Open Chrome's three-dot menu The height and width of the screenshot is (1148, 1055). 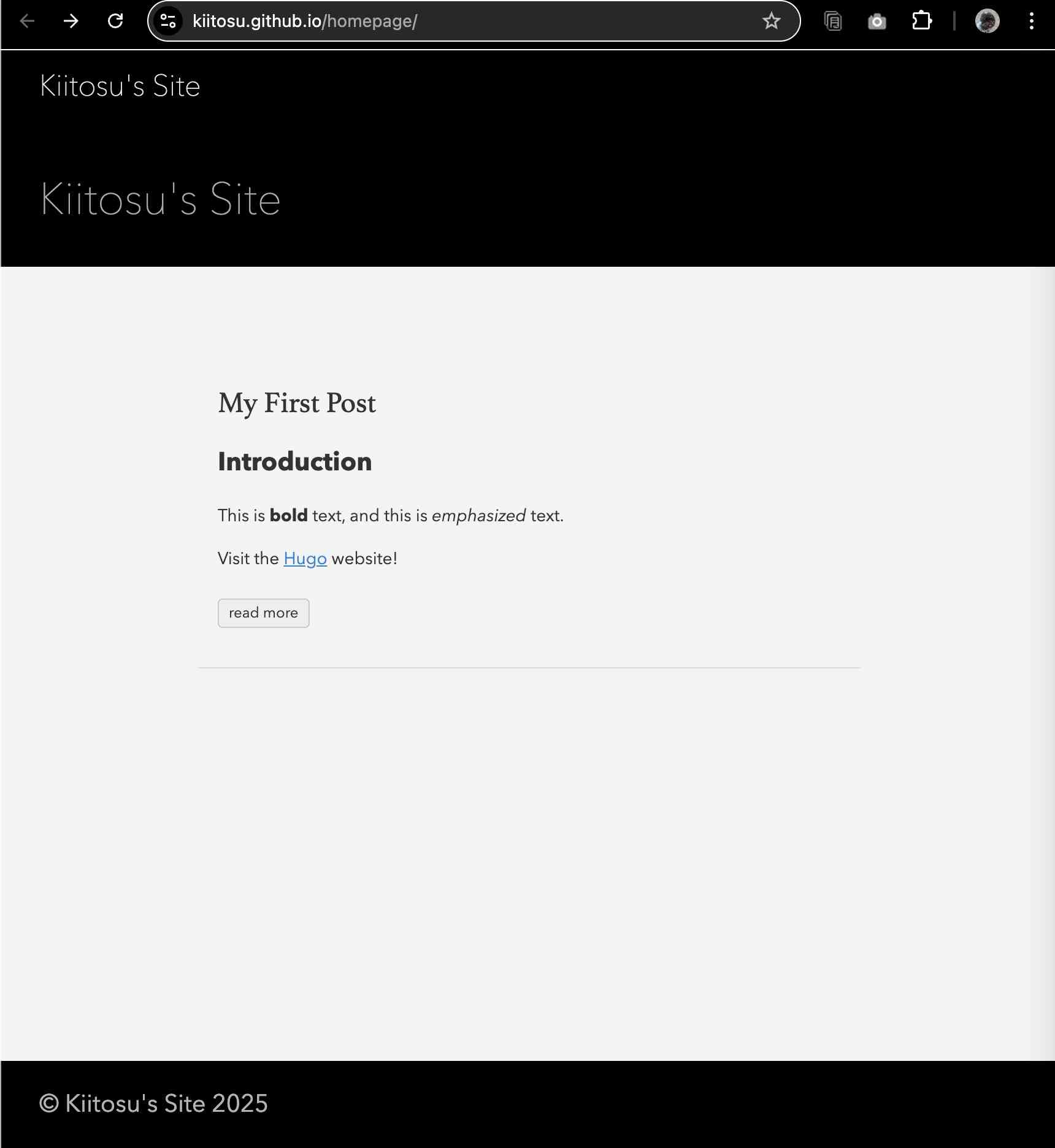pos(1031,21)
